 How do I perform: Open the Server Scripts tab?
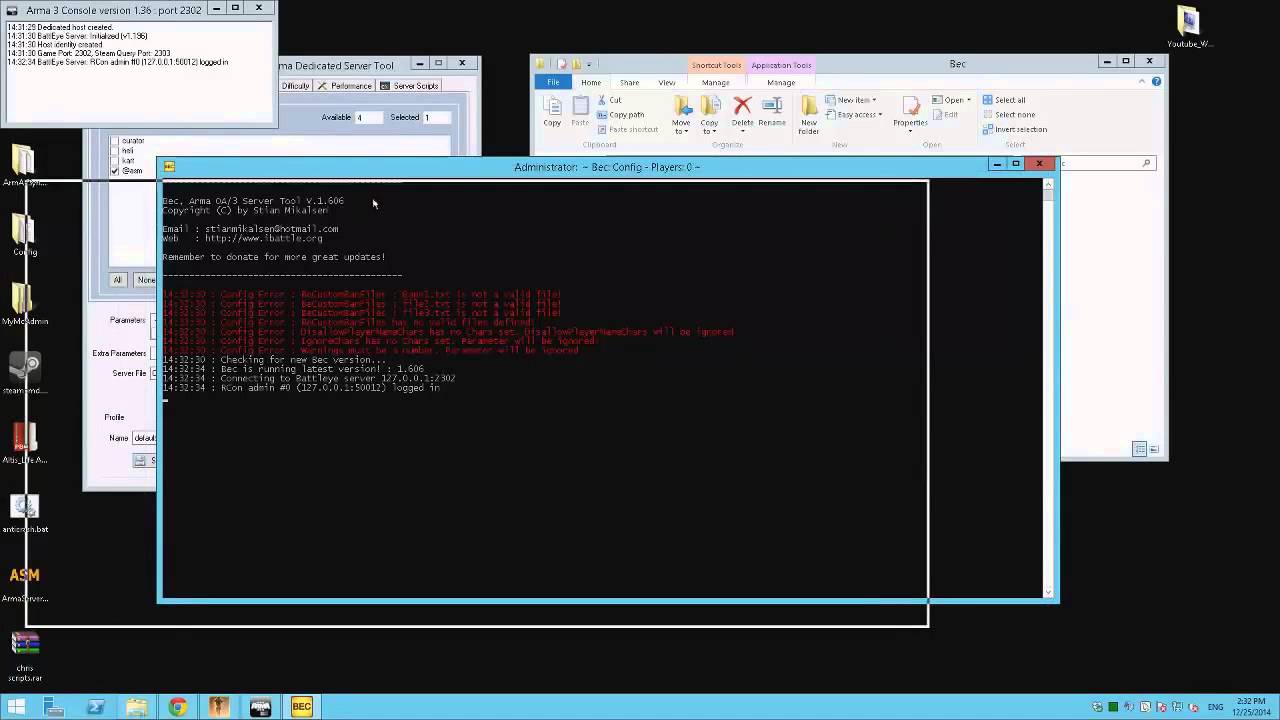tap(409, 86)
